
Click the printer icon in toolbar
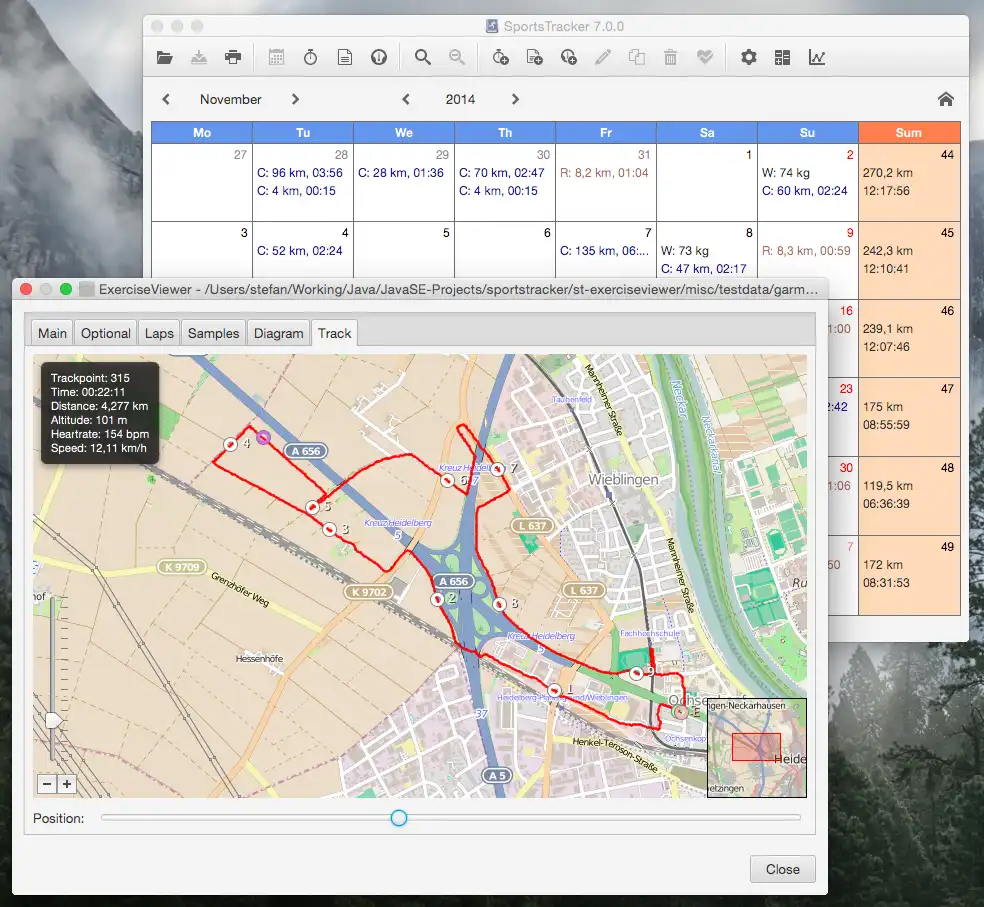point(233,58)
